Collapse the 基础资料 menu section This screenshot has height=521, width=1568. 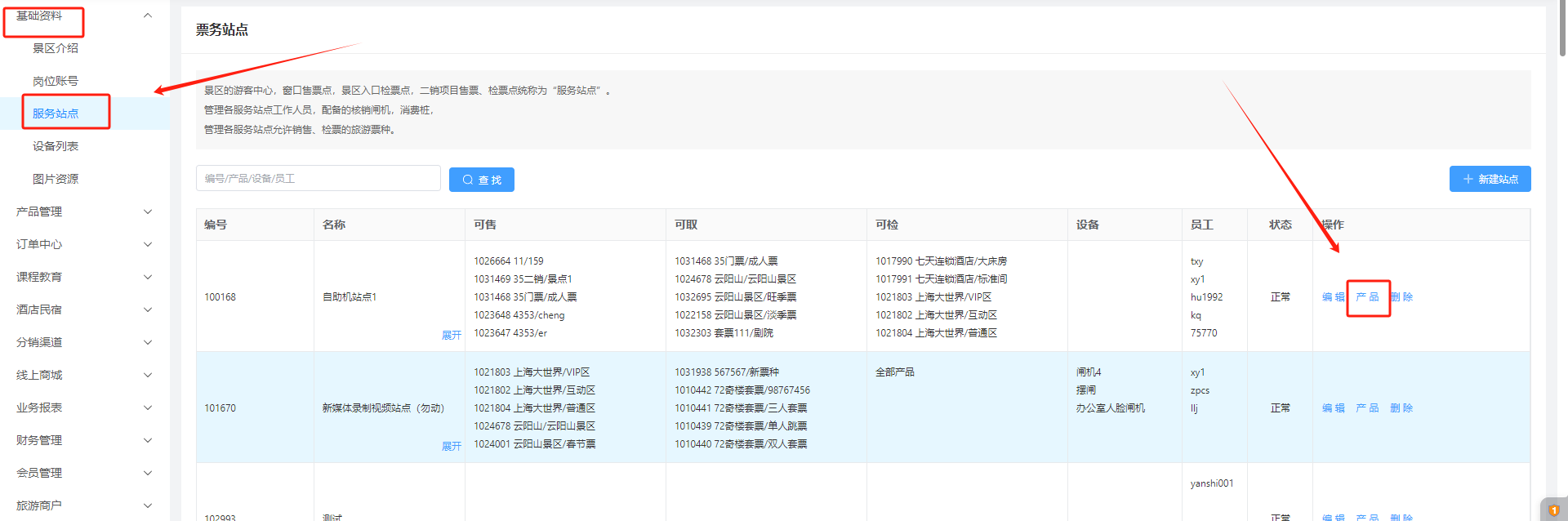(82, 16)
